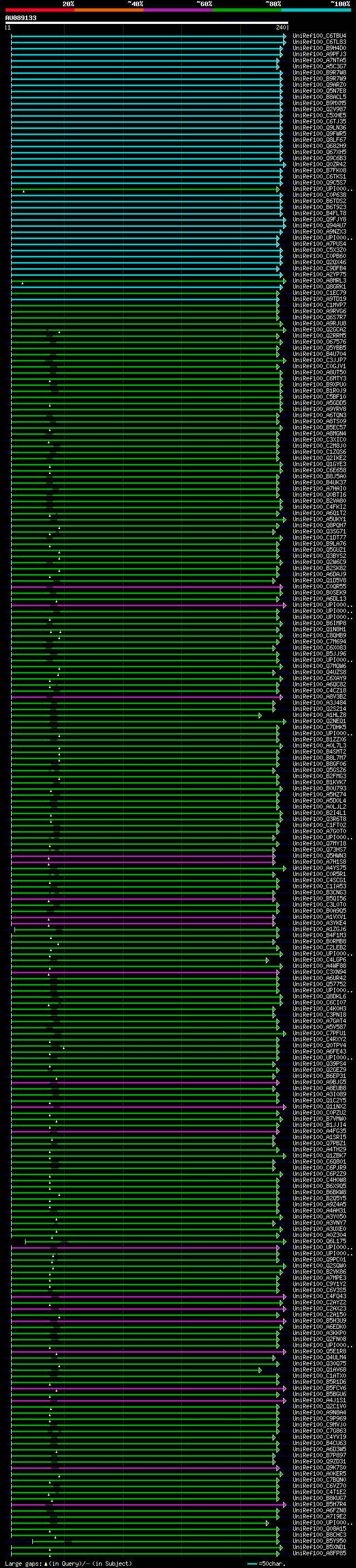The width and height of the screenshot is (356, 1568).
Task: Open UniRef100_Q8LF67 entry
Action: [319, 140]
